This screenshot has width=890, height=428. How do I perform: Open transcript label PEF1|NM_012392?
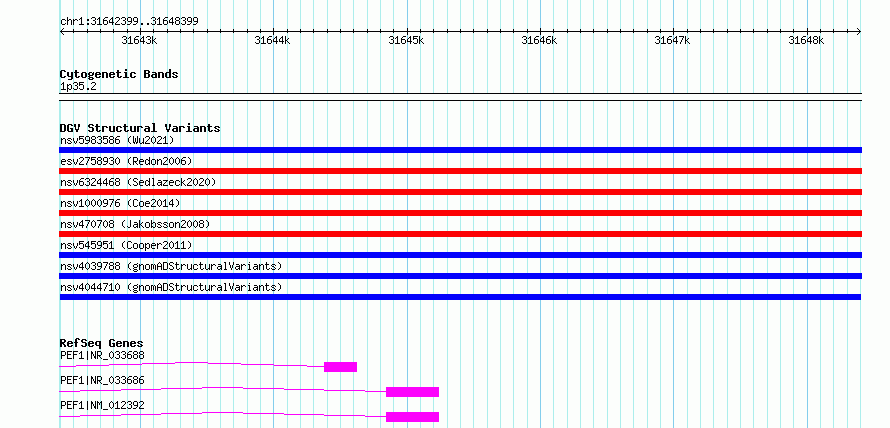pyautogui.click(x=102, y=405)
